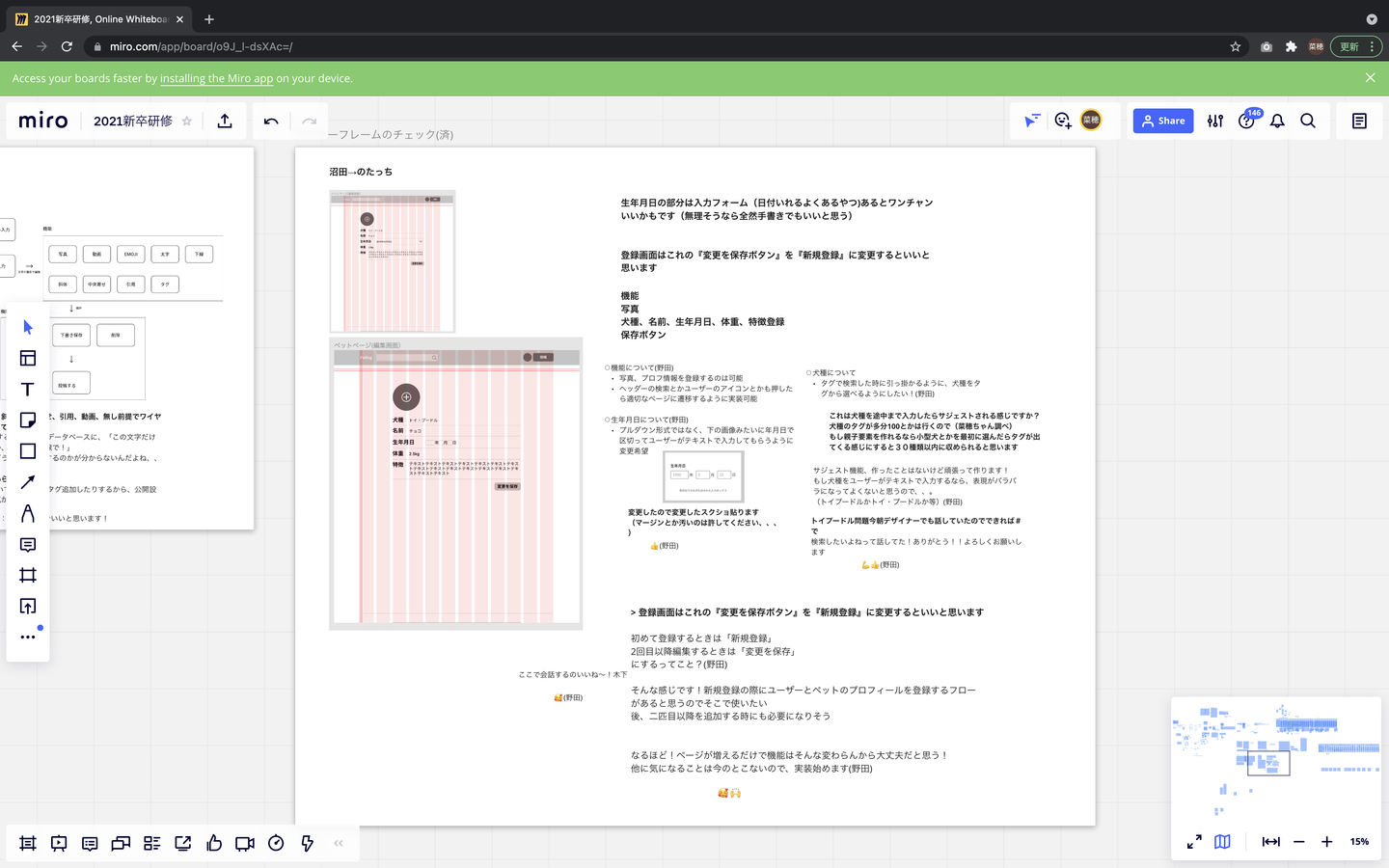The width and height of the screenshot is (1389, 868).
Task: Open the Voting thumbs-up tool
Action: (x=214, y=844)
